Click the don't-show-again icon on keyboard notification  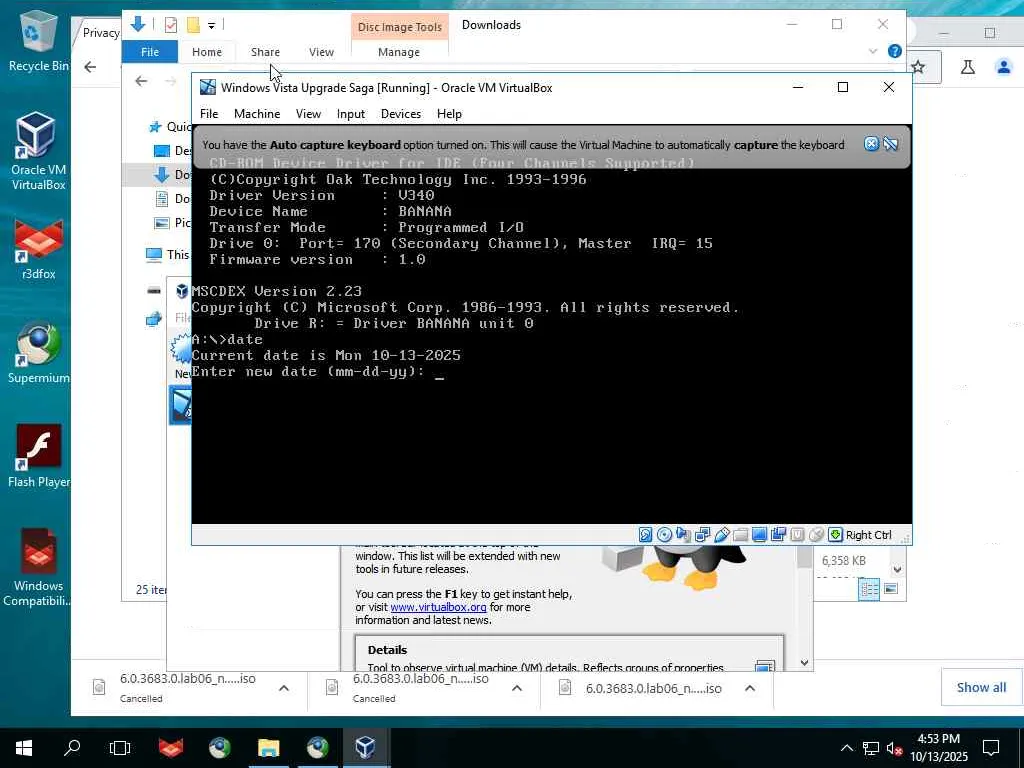click(890, 144)
